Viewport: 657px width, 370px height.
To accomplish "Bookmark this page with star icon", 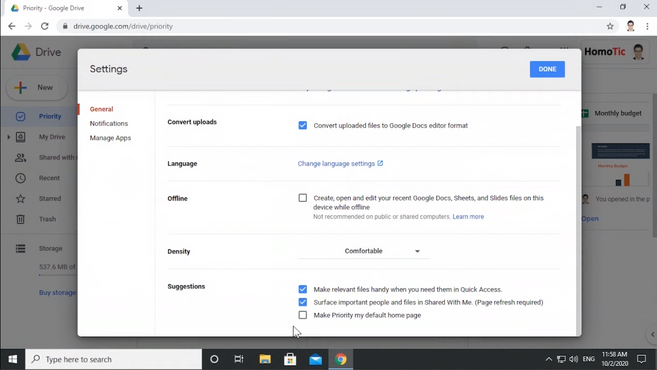I will pyautogui.click(x=610, y=26).
